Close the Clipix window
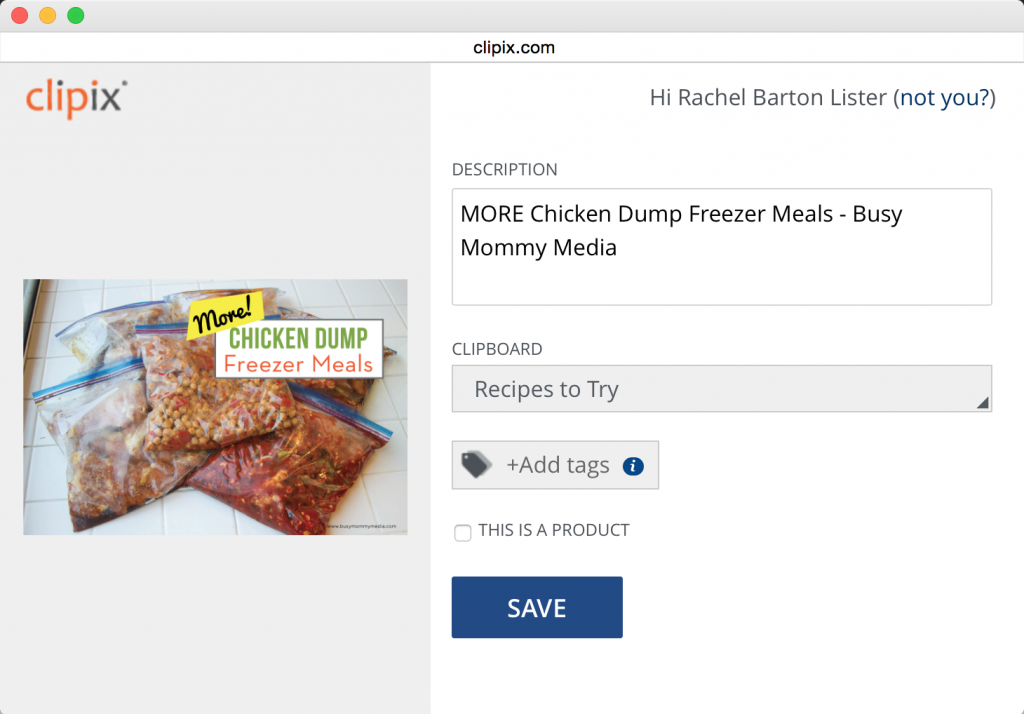1024x714 pixels. click(19, 16)
